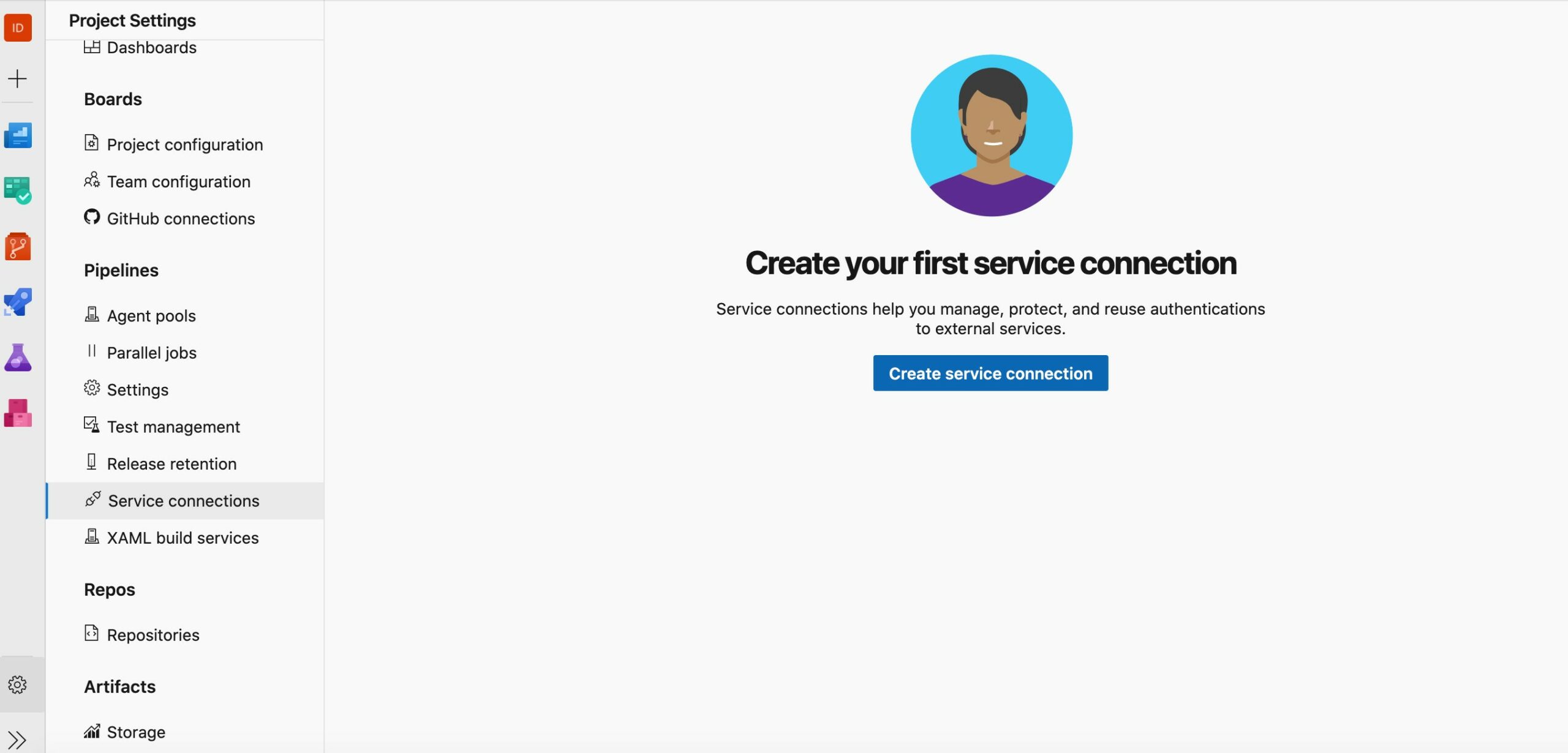
Task: Open Project configuration page
Action: (184, 144)
